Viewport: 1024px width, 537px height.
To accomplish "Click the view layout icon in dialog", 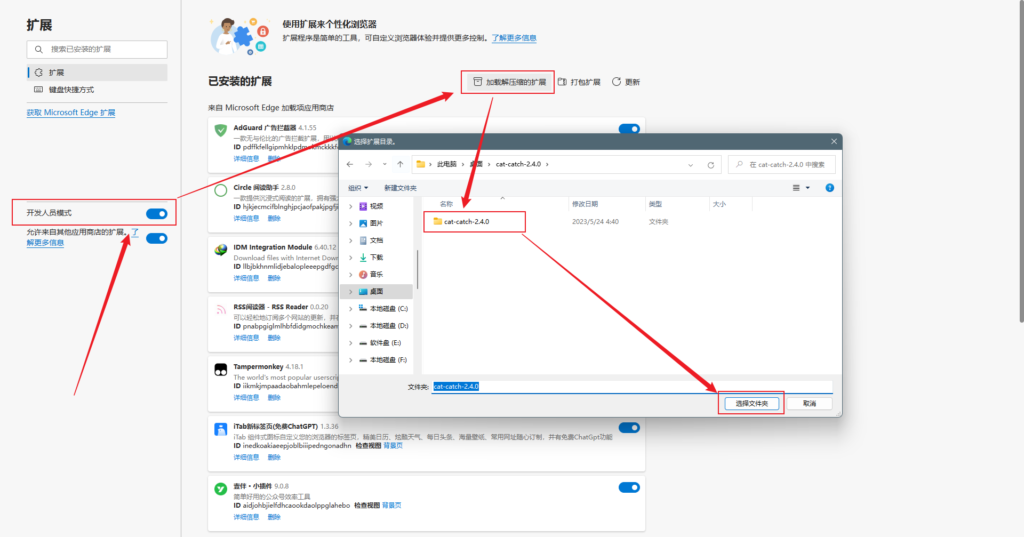I will (x=796, y=188).
